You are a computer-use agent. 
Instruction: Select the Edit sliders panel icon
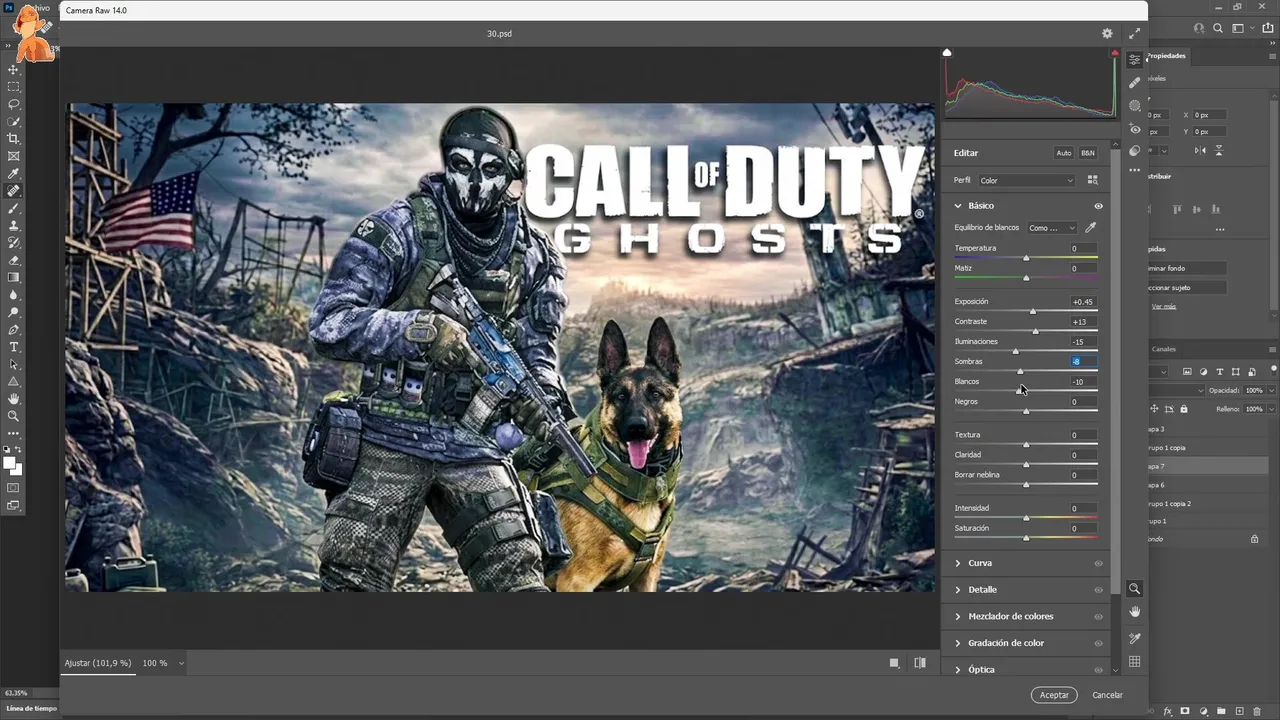pos(1134,60)
